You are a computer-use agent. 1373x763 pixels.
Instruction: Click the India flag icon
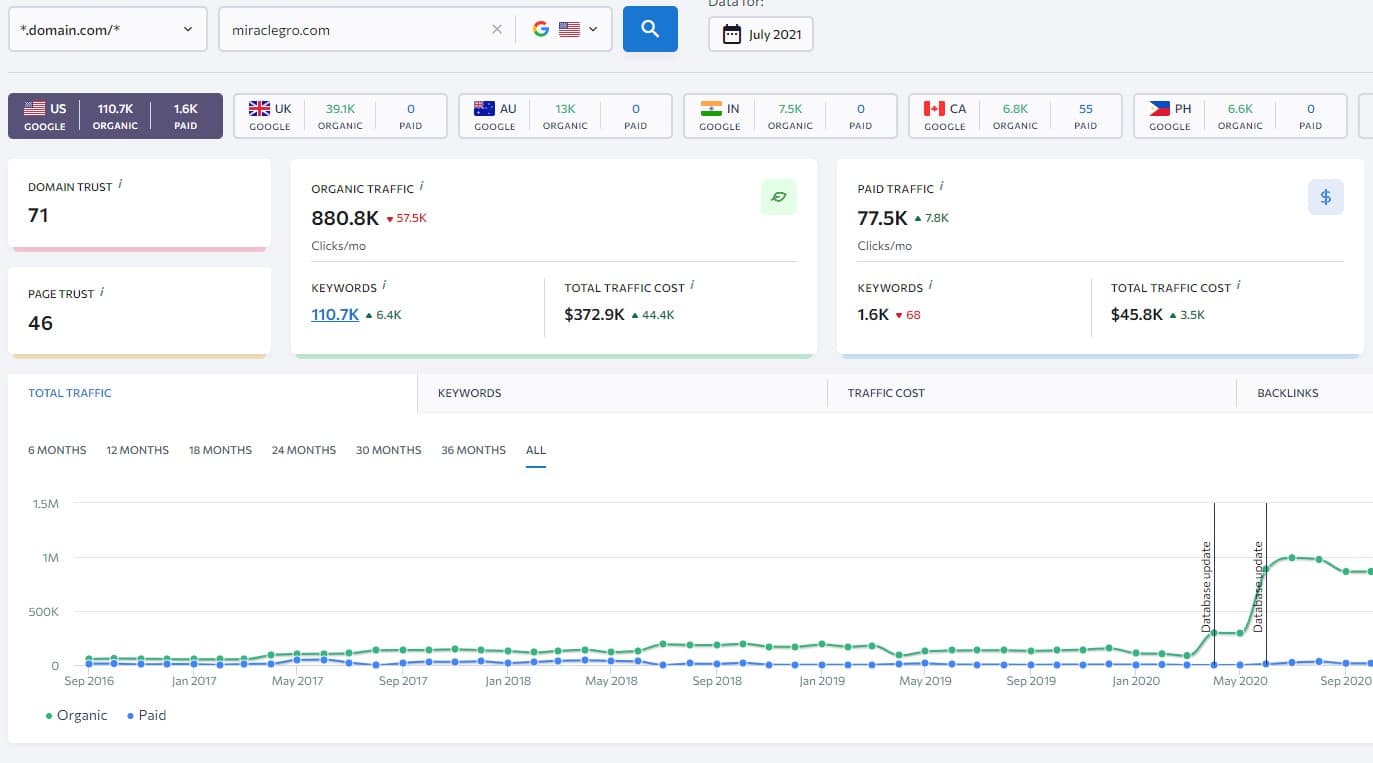point(711,108)
